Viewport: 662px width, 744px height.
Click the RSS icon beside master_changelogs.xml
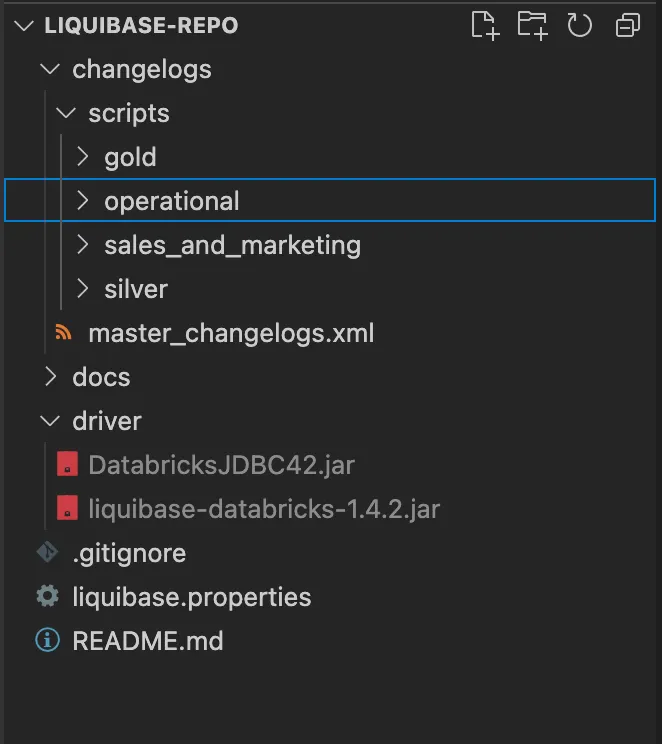point(65,333)
